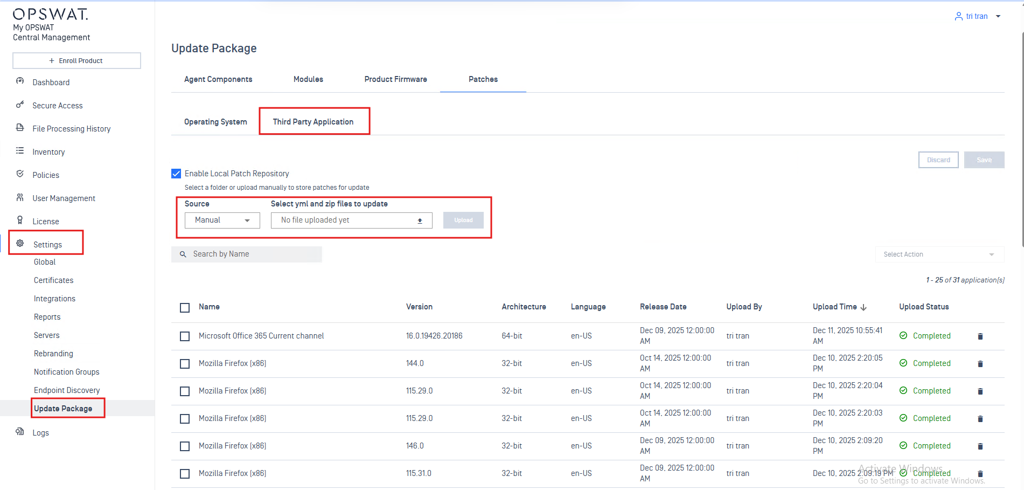
Task: Click the Enroll Product button
Action: (x=76, y=61)
